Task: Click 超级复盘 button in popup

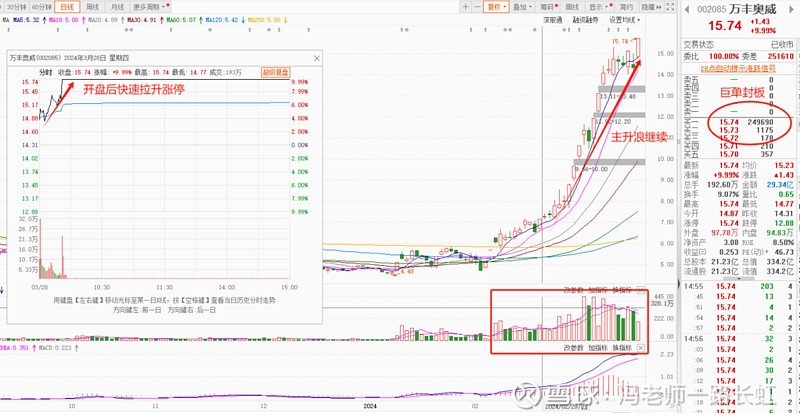Action: pyautogui.click(x=276, y=72)
